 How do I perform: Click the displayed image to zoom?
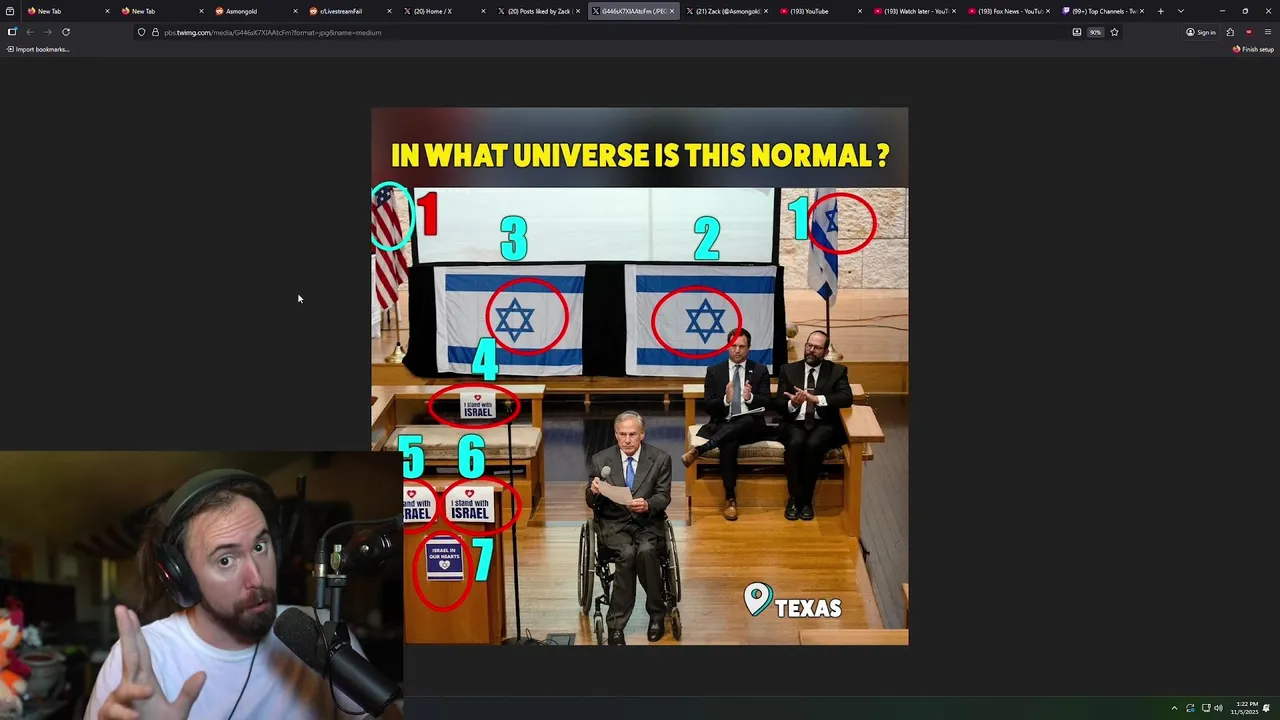(x=640, y=376)
